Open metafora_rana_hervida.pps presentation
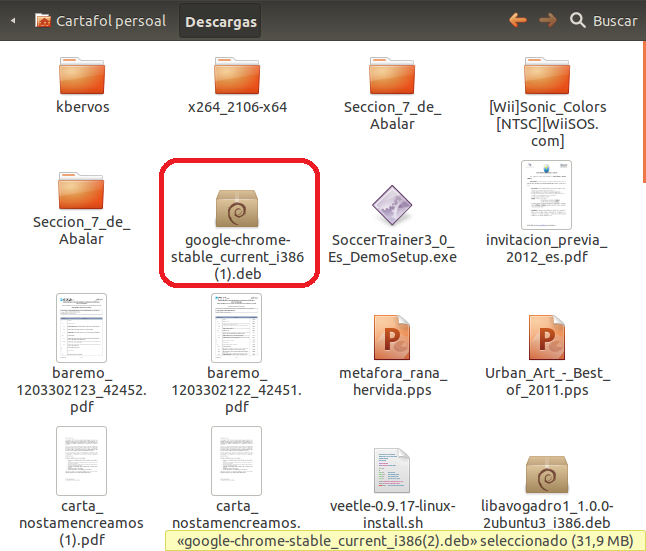646x551 pixels. click(392, 341)
